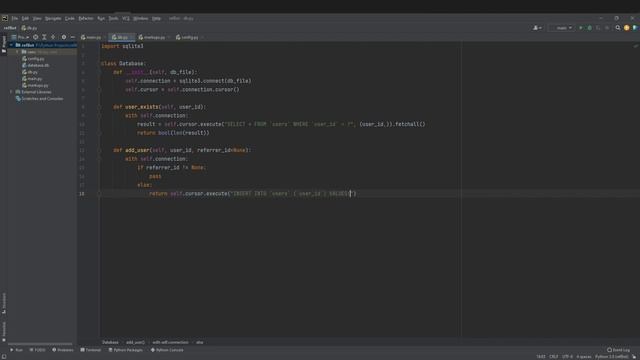Click the JetBrains Toolbox colored icon
This screenshot has height=360, width=640.
(635, 28)
